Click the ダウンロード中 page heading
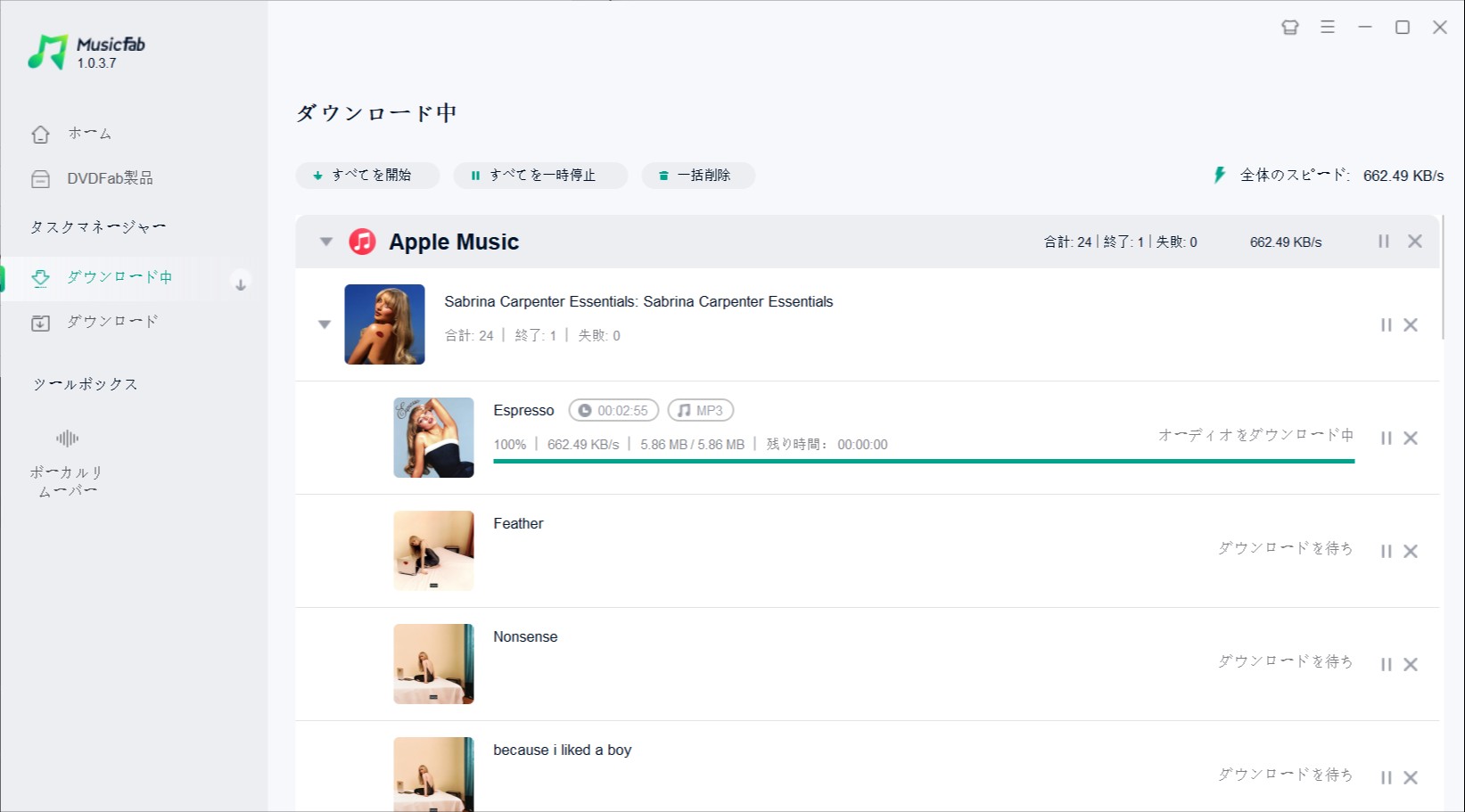Viewport: 1465px width, 812px height. [x=376, y=113]
